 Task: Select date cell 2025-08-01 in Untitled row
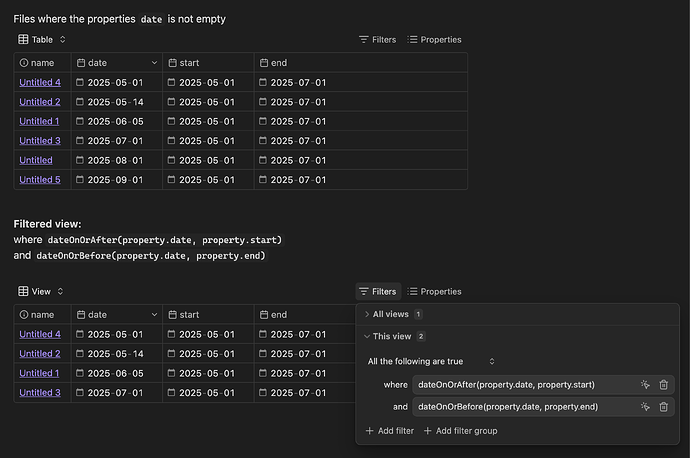[117, 160]
